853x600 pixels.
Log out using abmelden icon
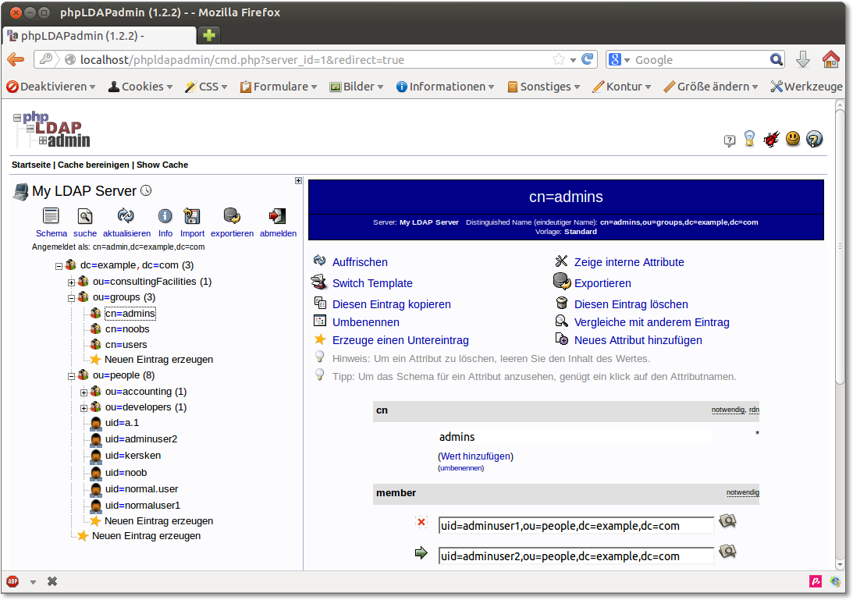(277, 216)
